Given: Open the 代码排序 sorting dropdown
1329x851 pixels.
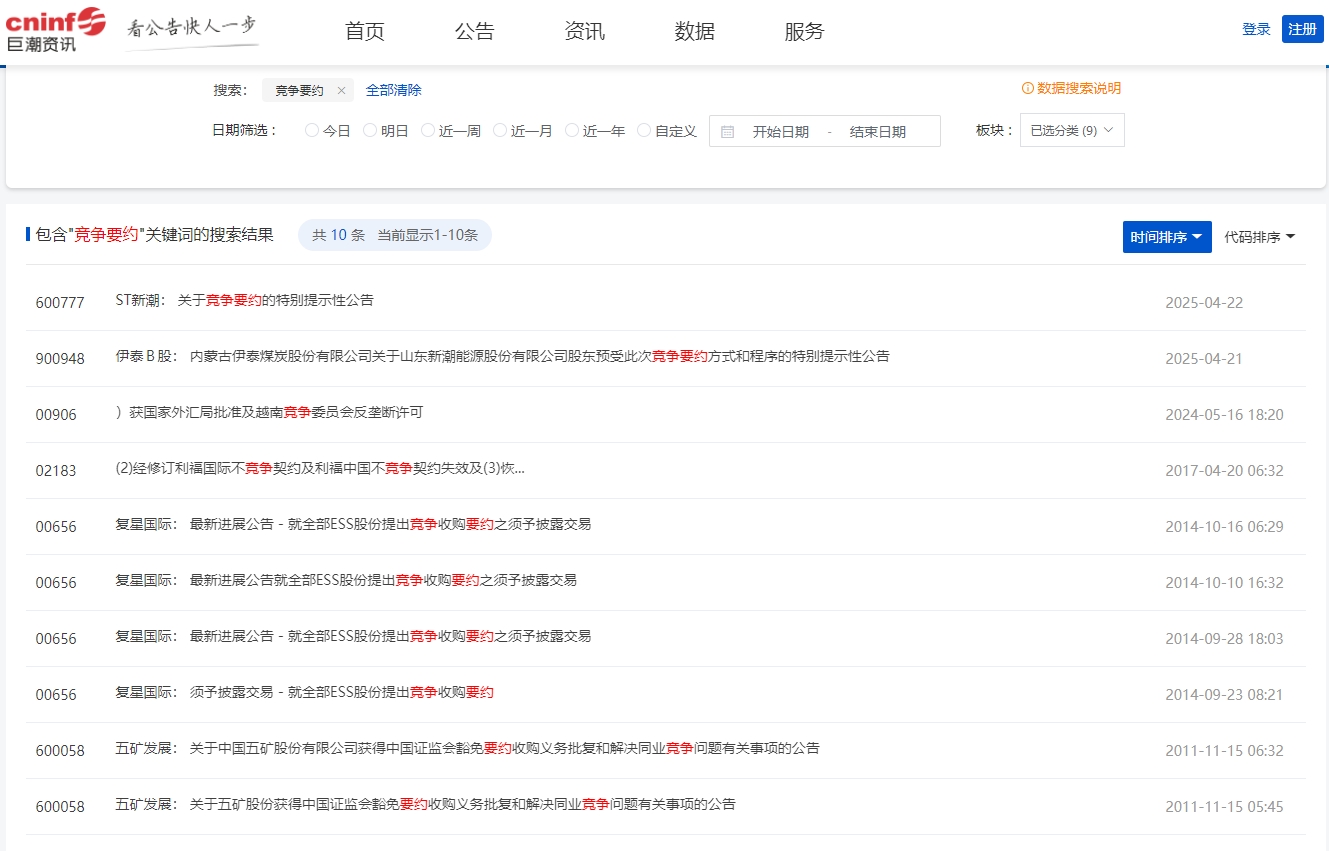Looking at the screenshot, I should (x=1258, y=236).
